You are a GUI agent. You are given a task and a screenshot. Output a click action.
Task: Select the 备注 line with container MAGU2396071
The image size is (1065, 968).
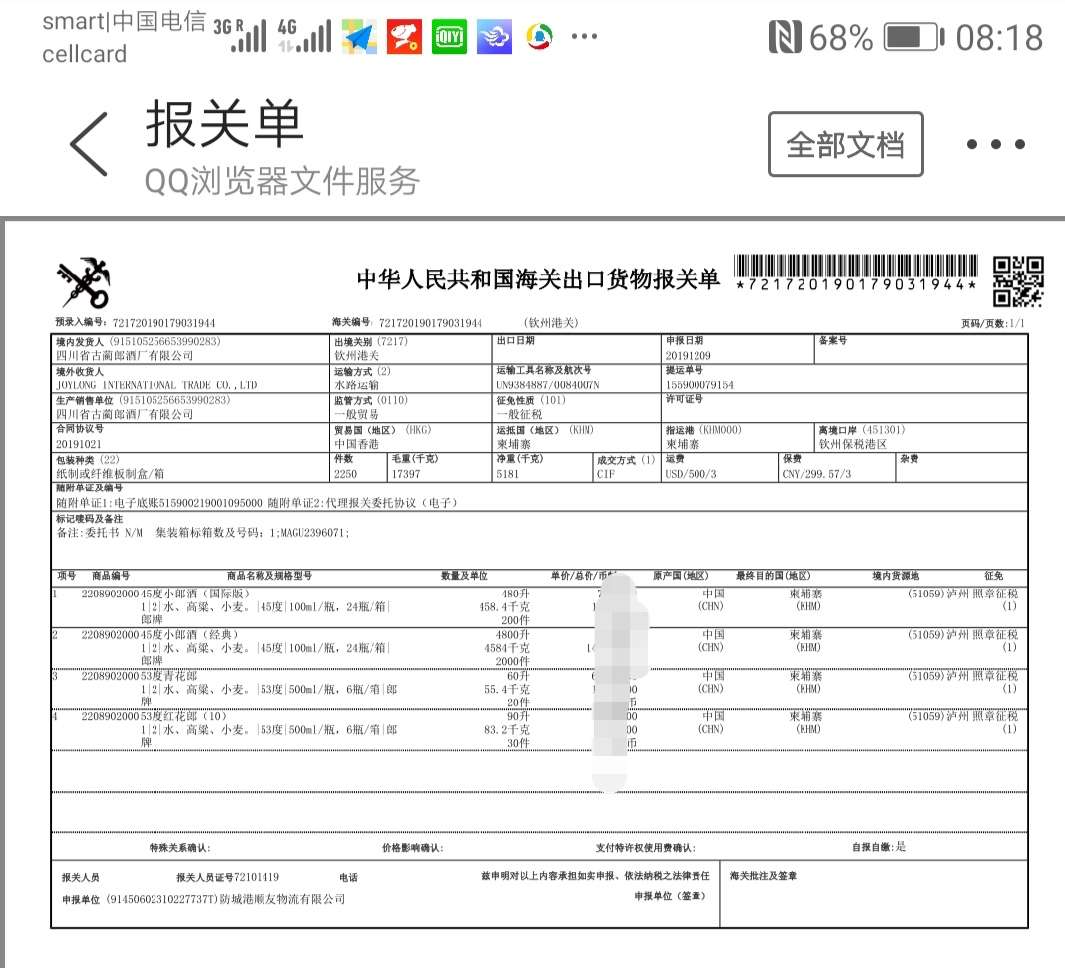pos(202,533)
